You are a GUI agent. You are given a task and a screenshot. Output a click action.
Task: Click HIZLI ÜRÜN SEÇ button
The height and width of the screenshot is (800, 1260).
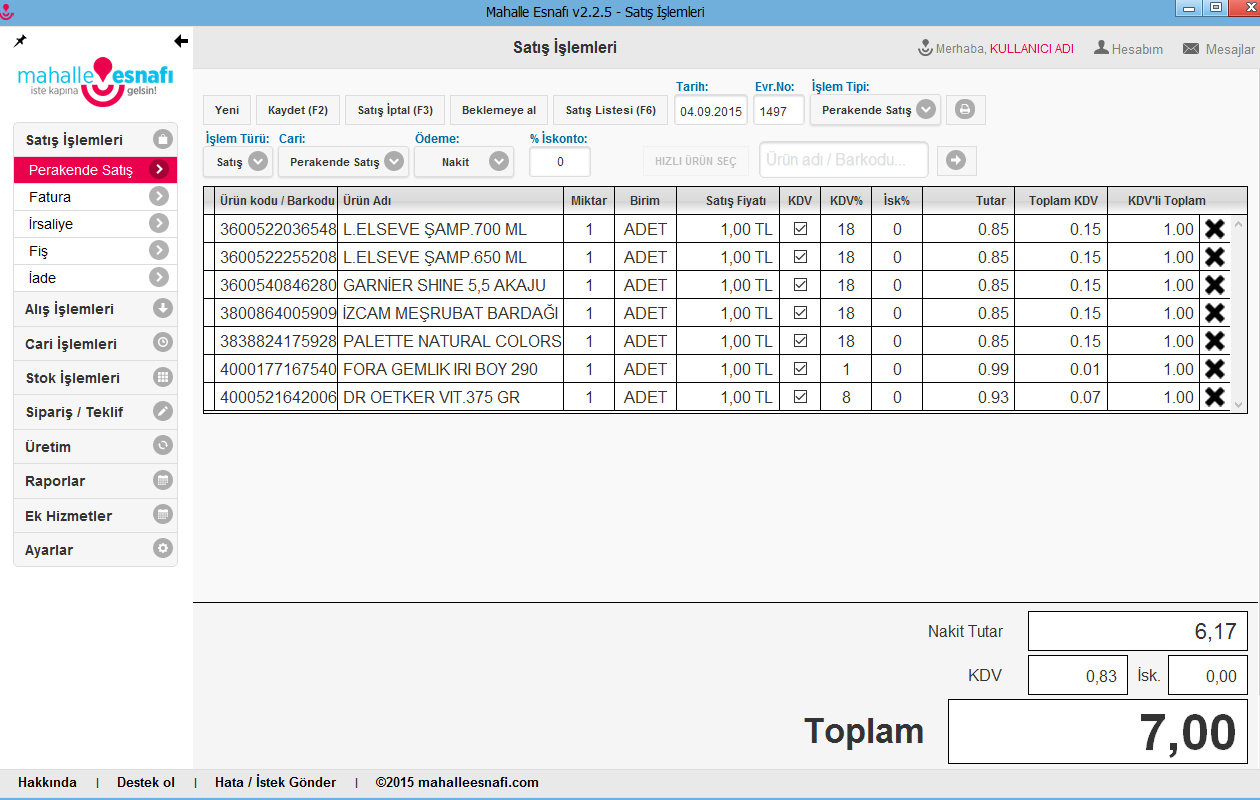tap(695, 161)
